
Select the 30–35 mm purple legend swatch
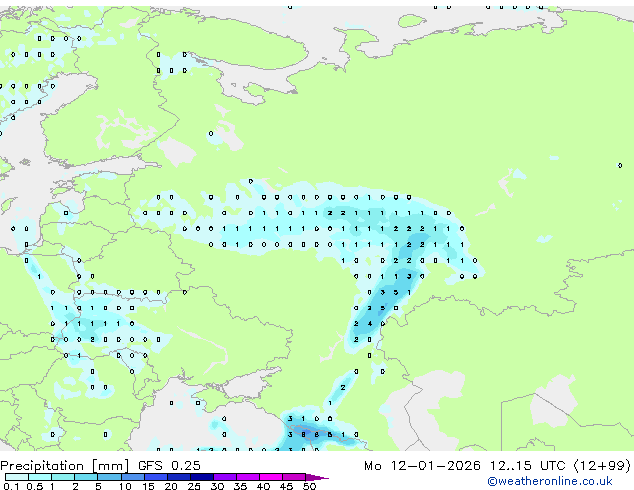click(x=225, y=477)
